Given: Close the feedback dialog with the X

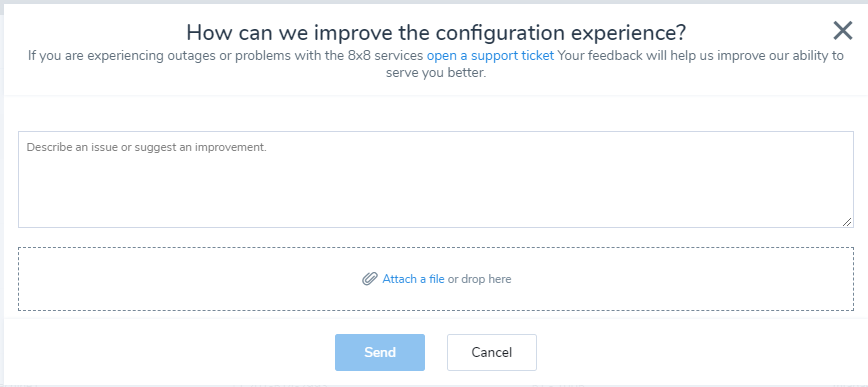Looking at the screenshot, I should pyautogui.click(x=843, y=30).
